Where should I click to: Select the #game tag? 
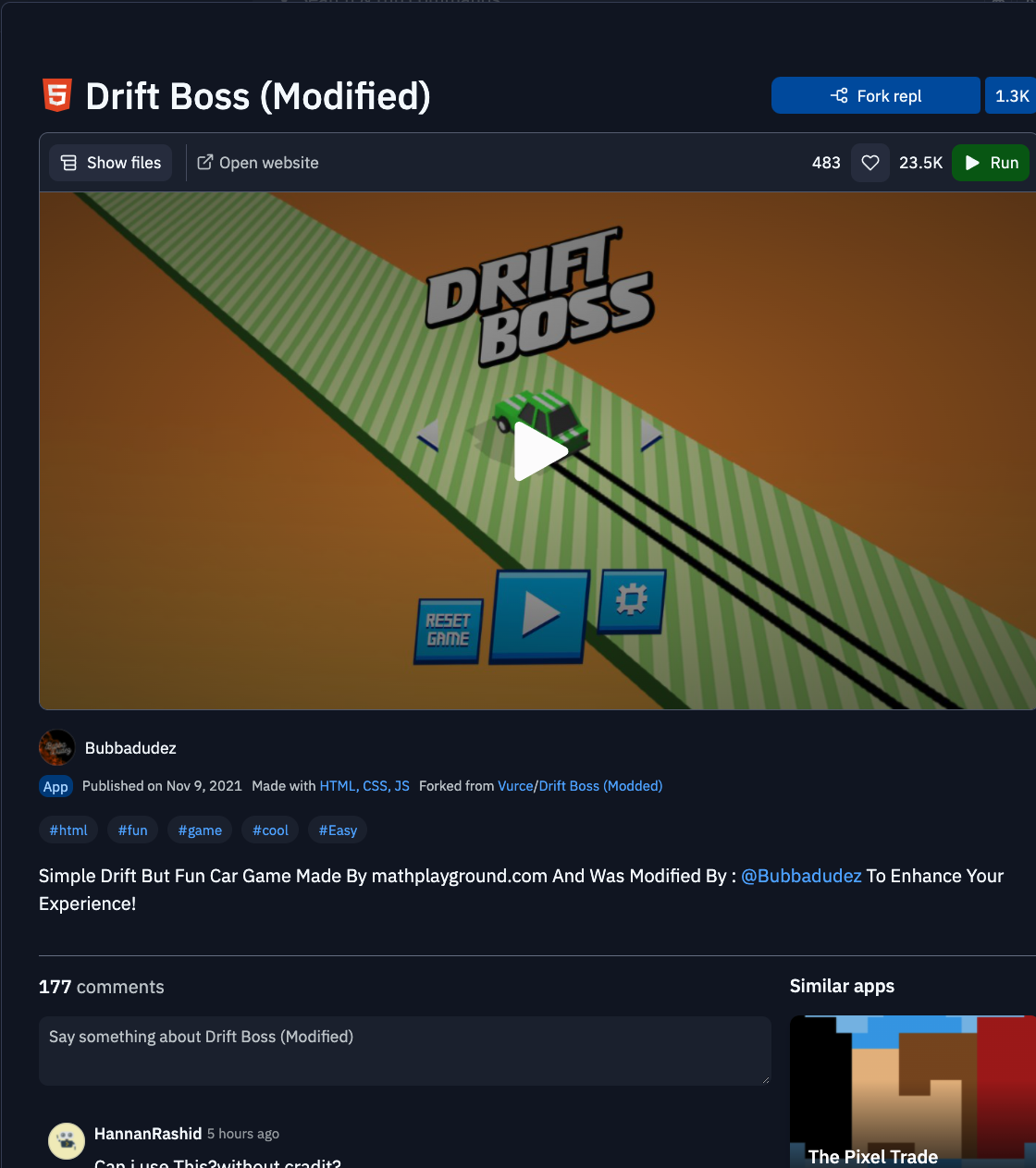pos(200,830)
